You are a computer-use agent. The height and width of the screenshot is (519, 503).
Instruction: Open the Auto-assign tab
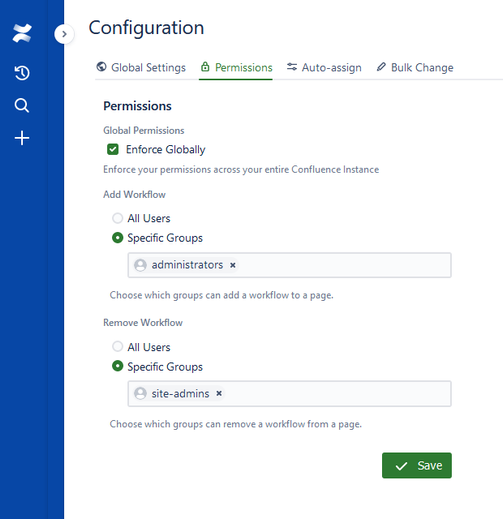tap(324, 68)
